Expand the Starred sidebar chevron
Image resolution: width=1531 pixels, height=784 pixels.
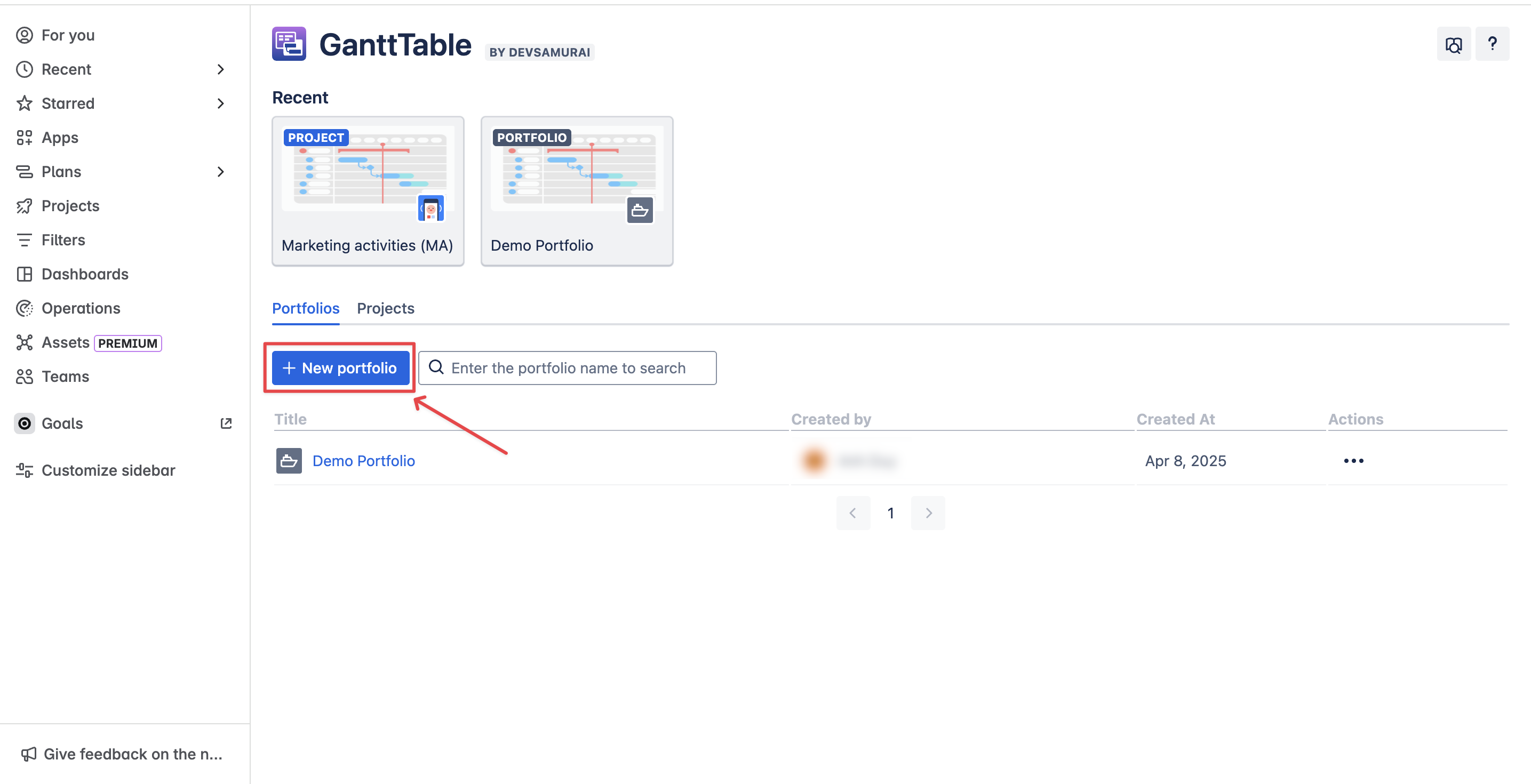pos(220,103)
